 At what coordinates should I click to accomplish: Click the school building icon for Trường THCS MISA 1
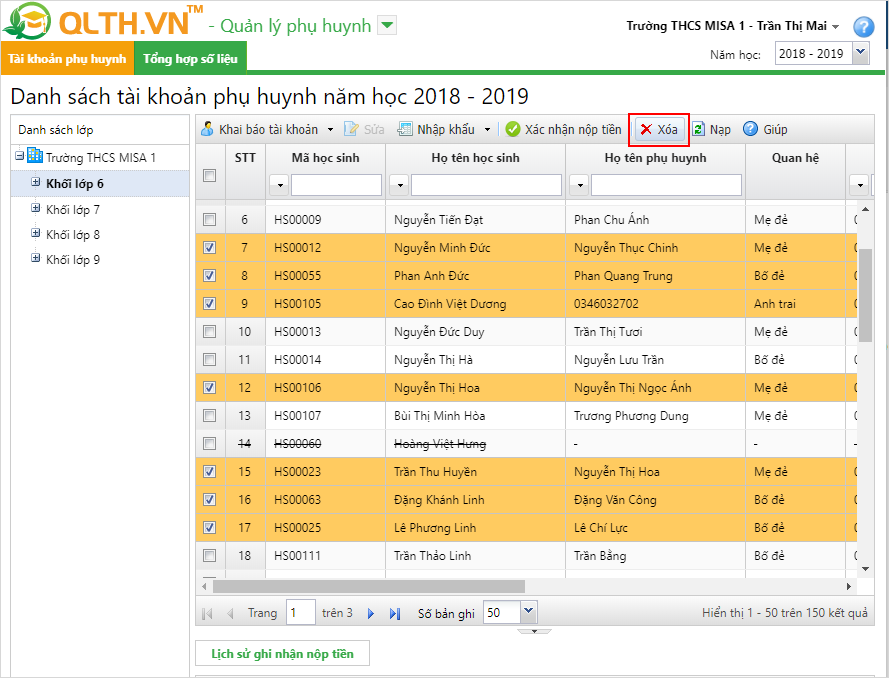(35, 155)
